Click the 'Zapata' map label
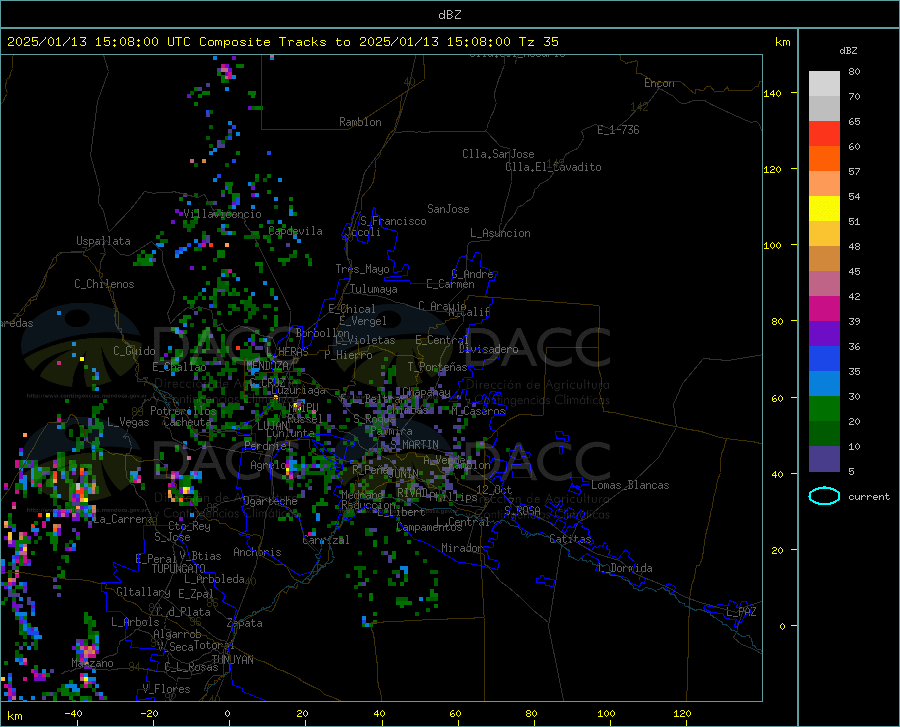This screenshot has height=727, width=900. (245, 623)
